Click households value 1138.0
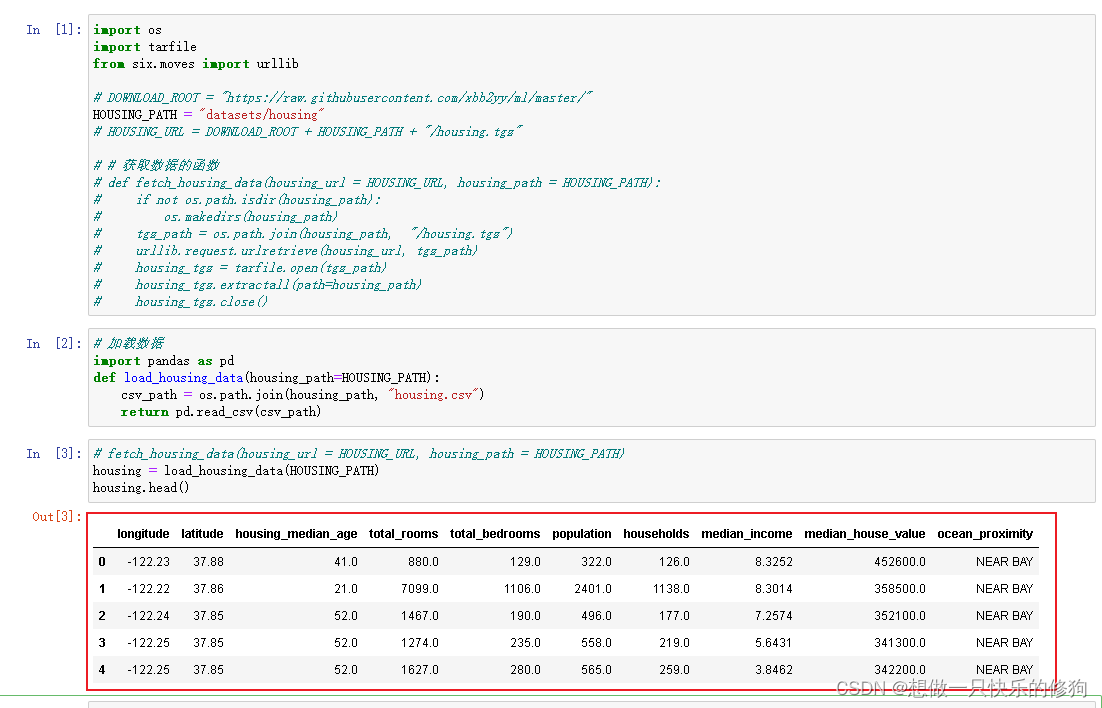 [671, 588]
